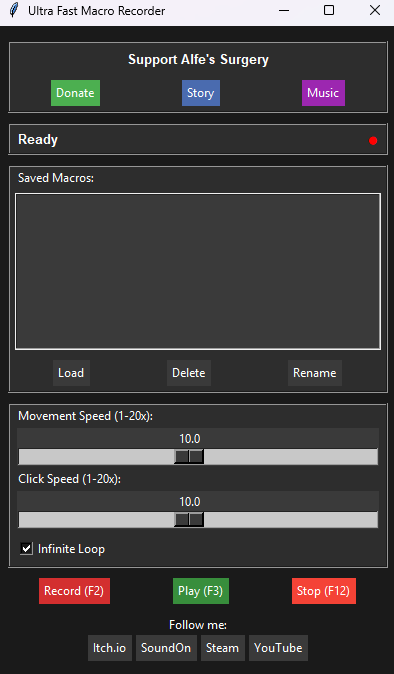
Task: Maximize the Ultra Fast Macro Recorder window
Action: click(329, 10)
